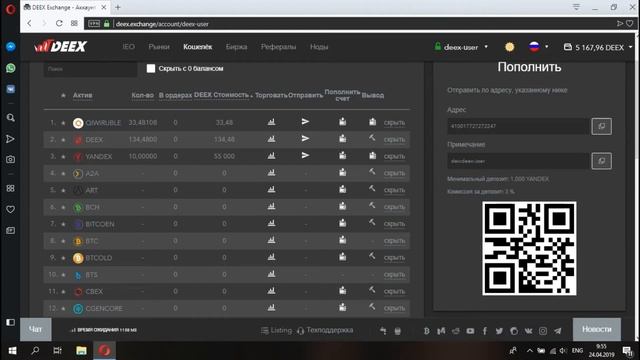Image resolution: width=640 pixels, height=360 pixels.
Task: Open Новости button
Action: coord(597,329)
